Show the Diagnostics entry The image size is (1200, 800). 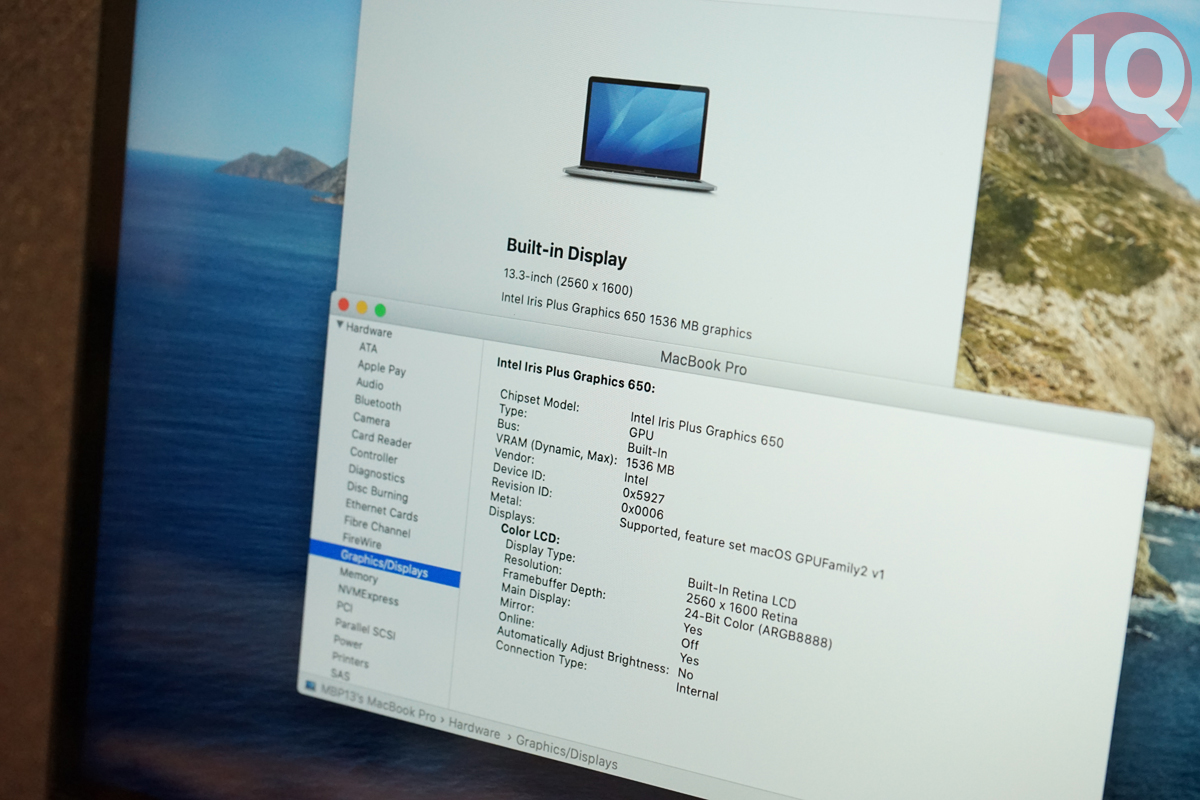pos(376,475)
